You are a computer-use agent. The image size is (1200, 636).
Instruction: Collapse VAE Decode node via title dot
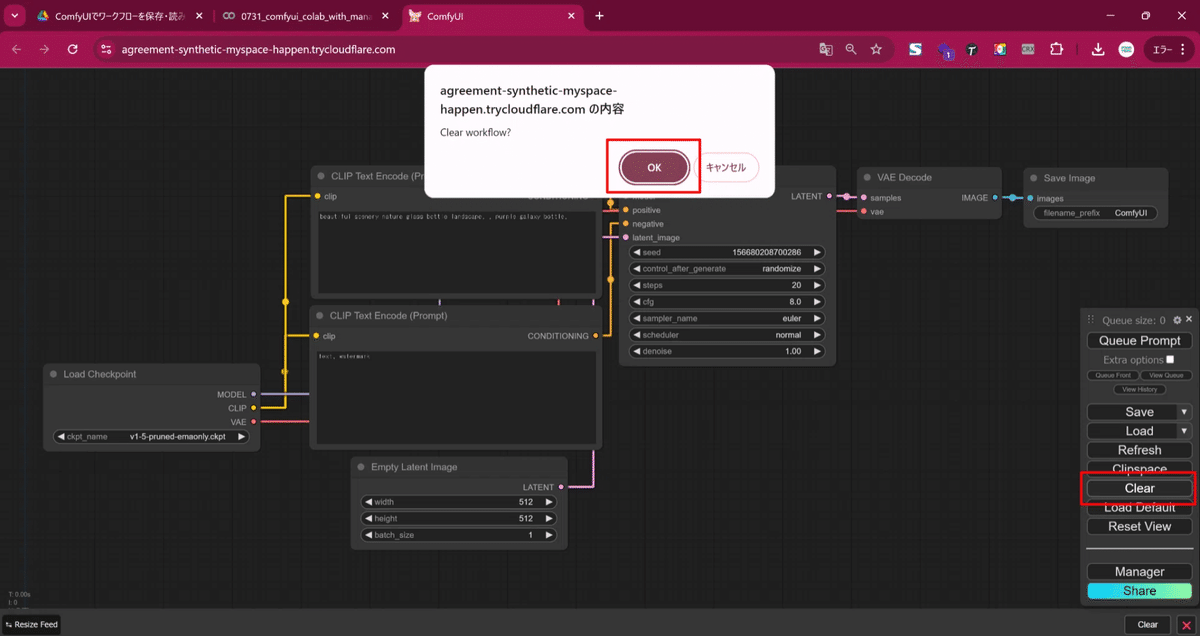click(x=867, y=177)
